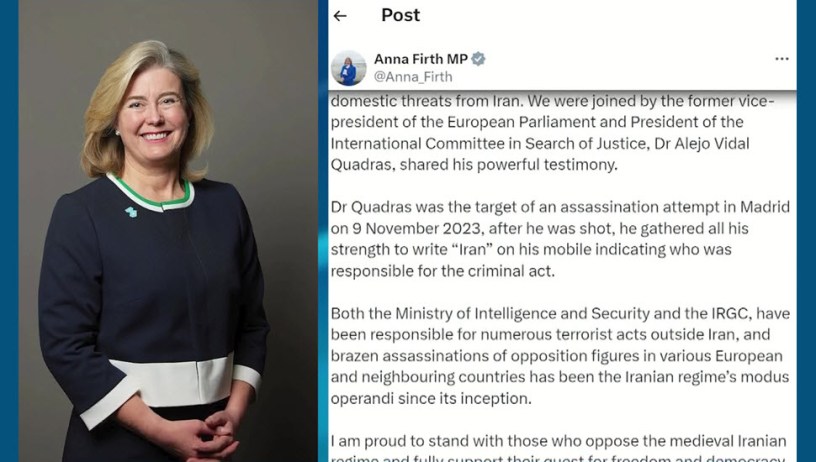Click "International Committee in Search of Justice"
The width and height of the screenshot is (816, 462).
tap(488, 143)
